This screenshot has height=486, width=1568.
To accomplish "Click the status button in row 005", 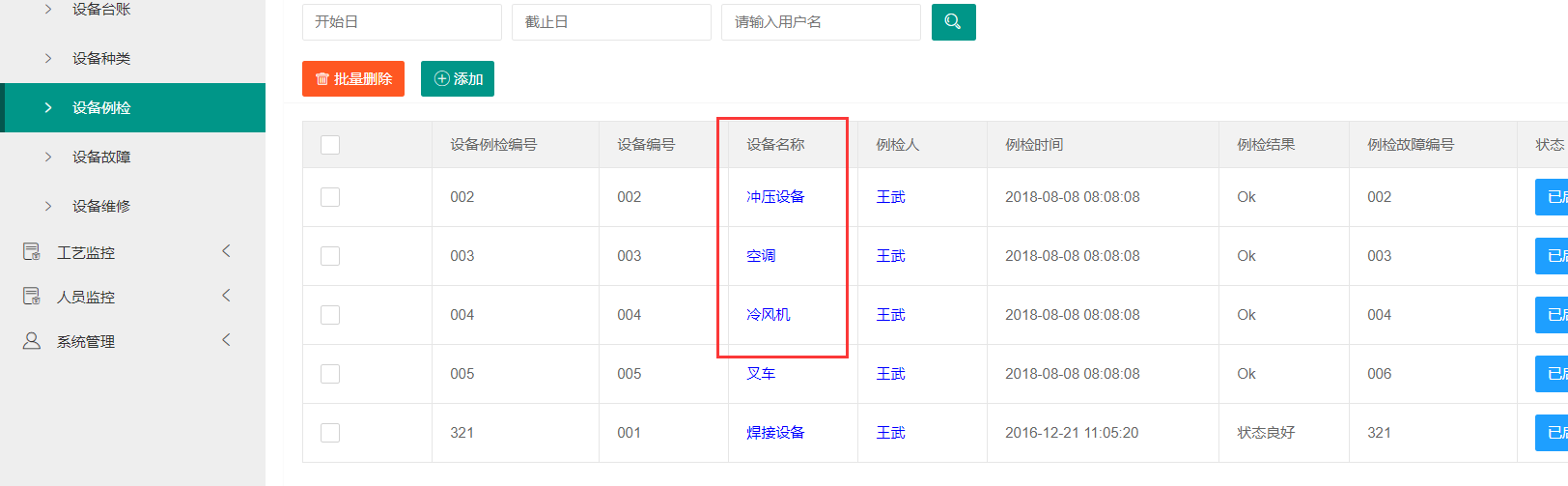I will (x=1552, y=374).
